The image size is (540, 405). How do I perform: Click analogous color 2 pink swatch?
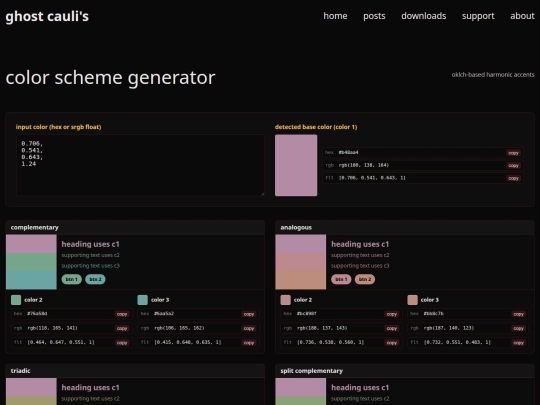(285, 300)
